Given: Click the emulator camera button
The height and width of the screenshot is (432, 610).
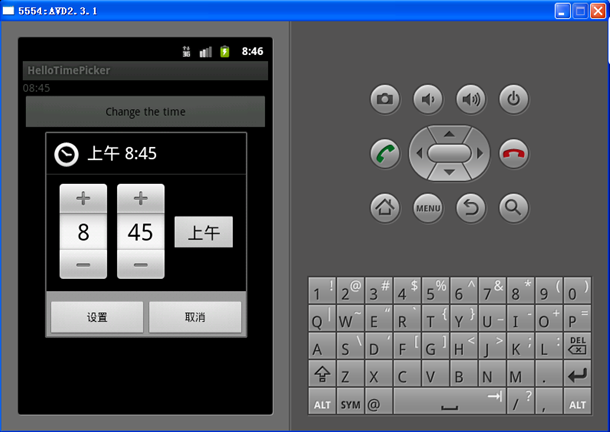Looking at the screenshot, I should (x=385, y=99).
